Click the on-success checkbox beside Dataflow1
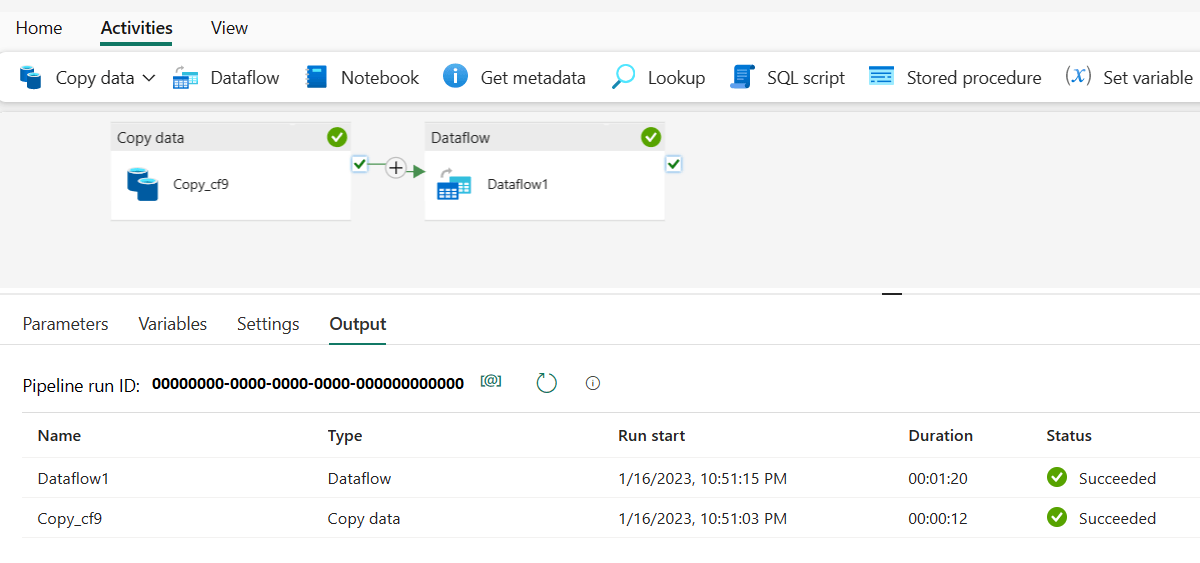Screen dimensions: 1200x563 (674, 164)
